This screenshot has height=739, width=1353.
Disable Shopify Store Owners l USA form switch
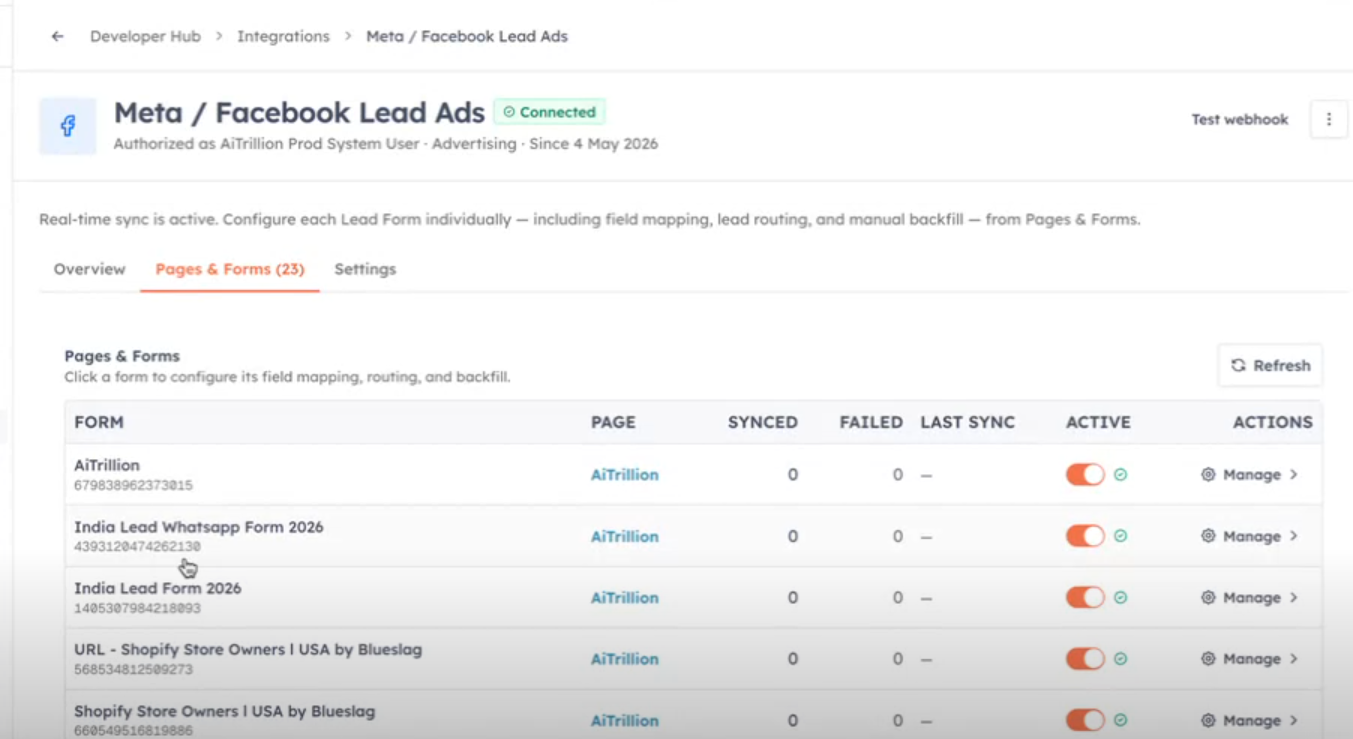[x=1085, y=721]
